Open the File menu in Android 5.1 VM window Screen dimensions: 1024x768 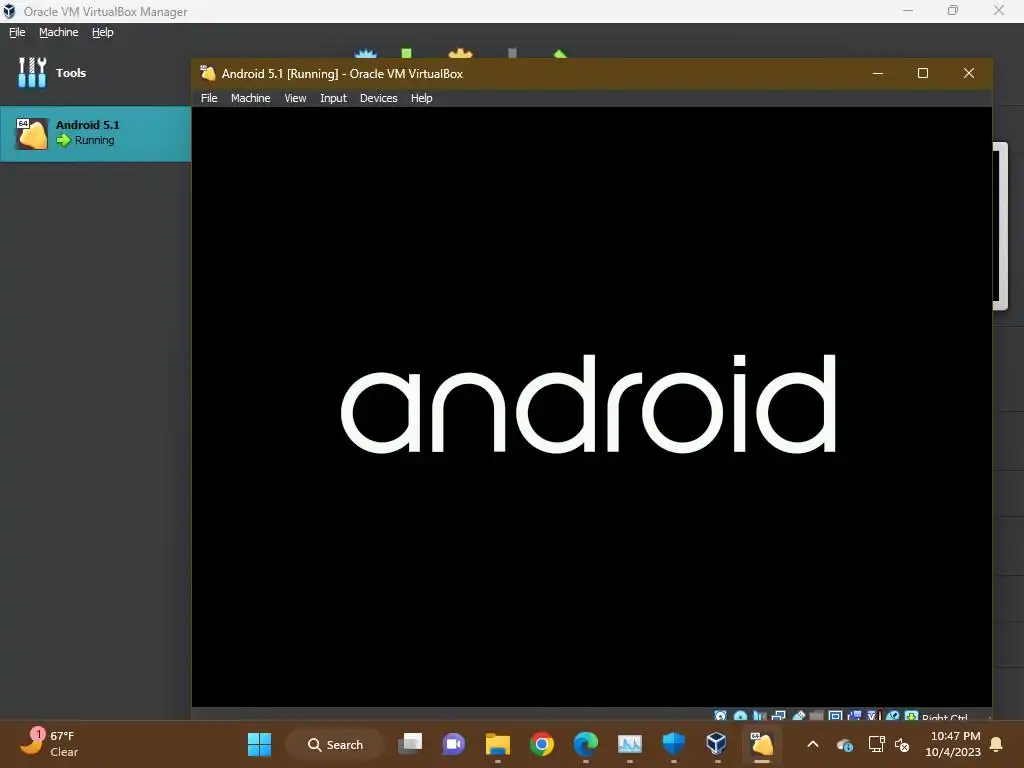[209, 98]
